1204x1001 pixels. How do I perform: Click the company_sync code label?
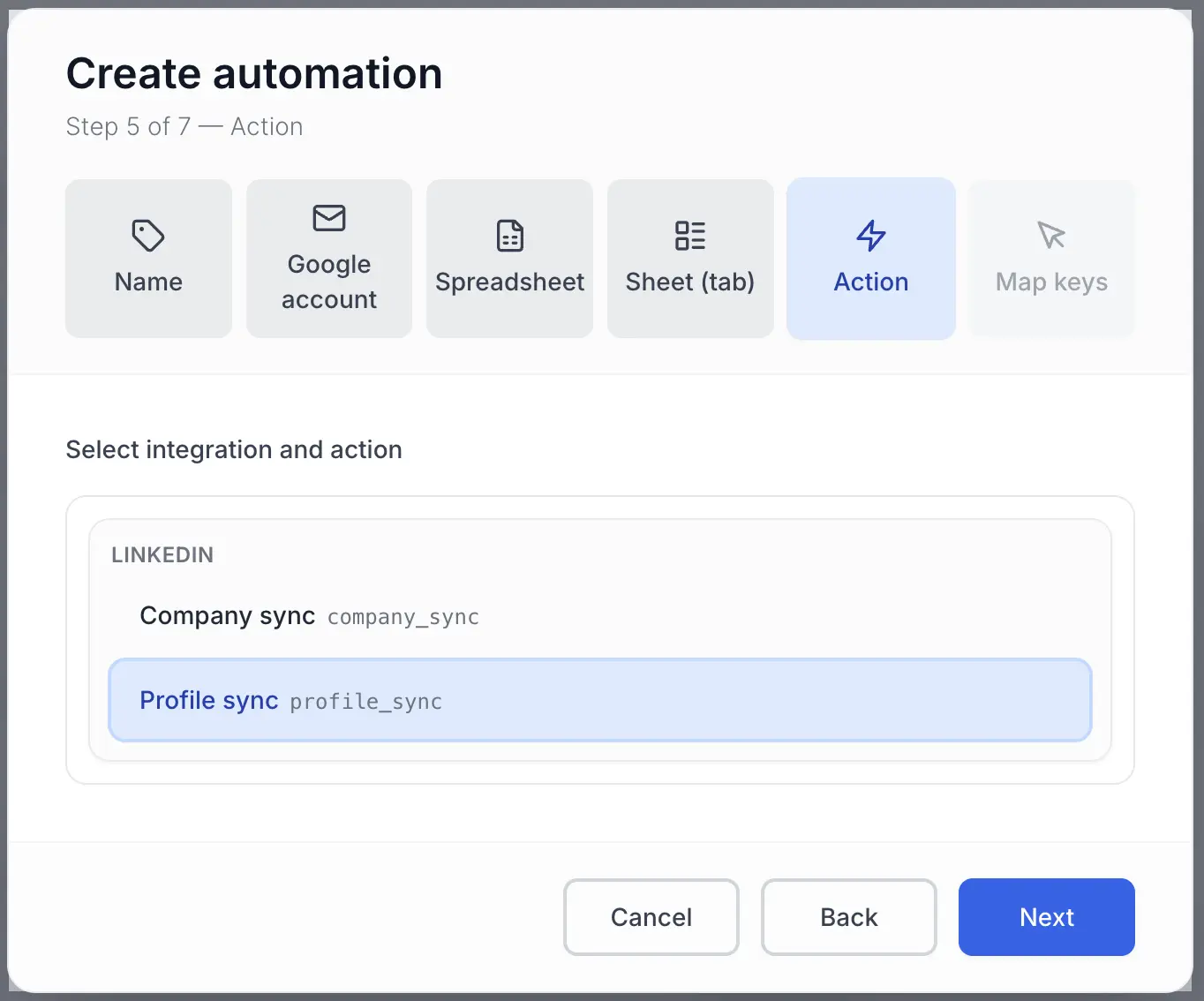pyautogui.click(x=403, y=617)
